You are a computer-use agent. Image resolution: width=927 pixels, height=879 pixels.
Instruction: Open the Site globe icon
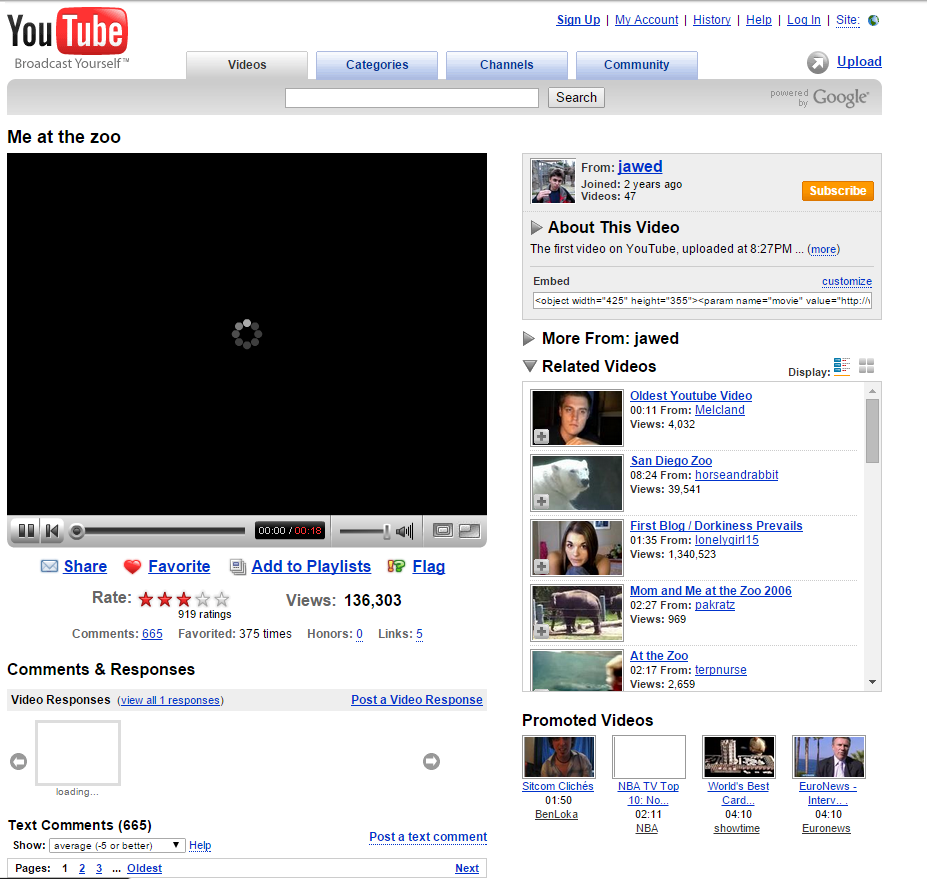(873, 20)
